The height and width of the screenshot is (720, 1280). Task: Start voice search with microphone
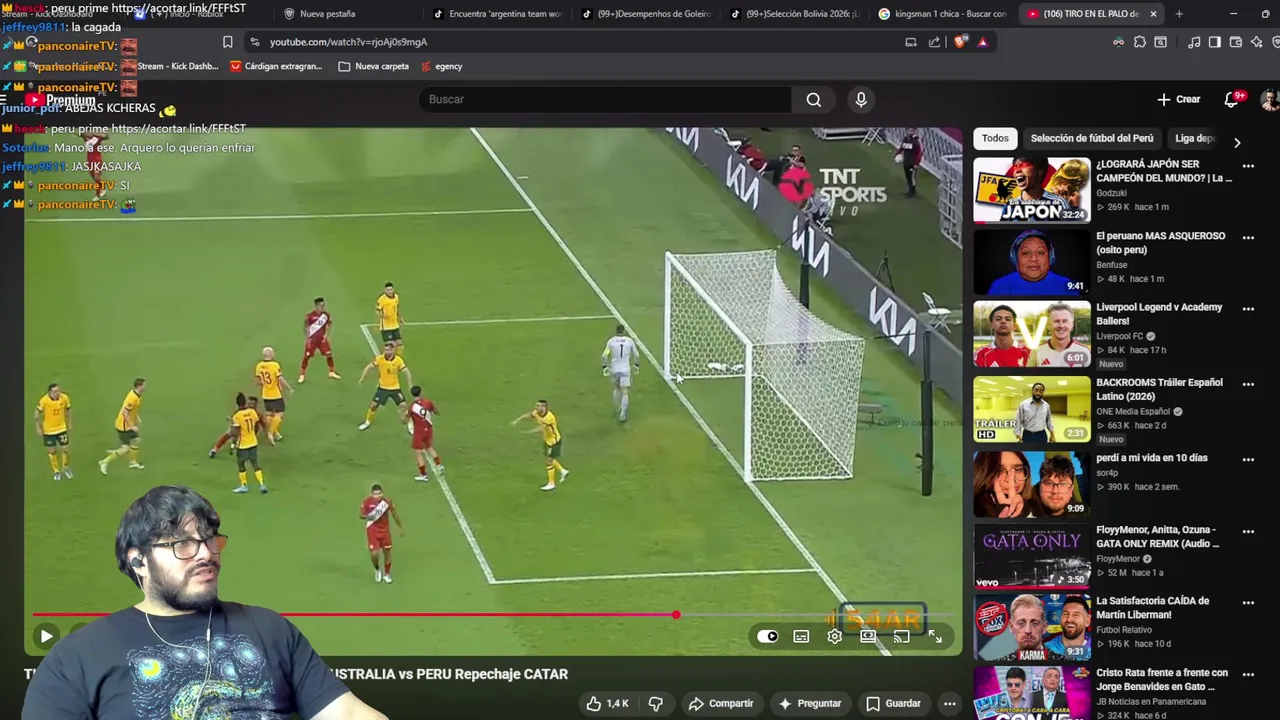[861, 99]
